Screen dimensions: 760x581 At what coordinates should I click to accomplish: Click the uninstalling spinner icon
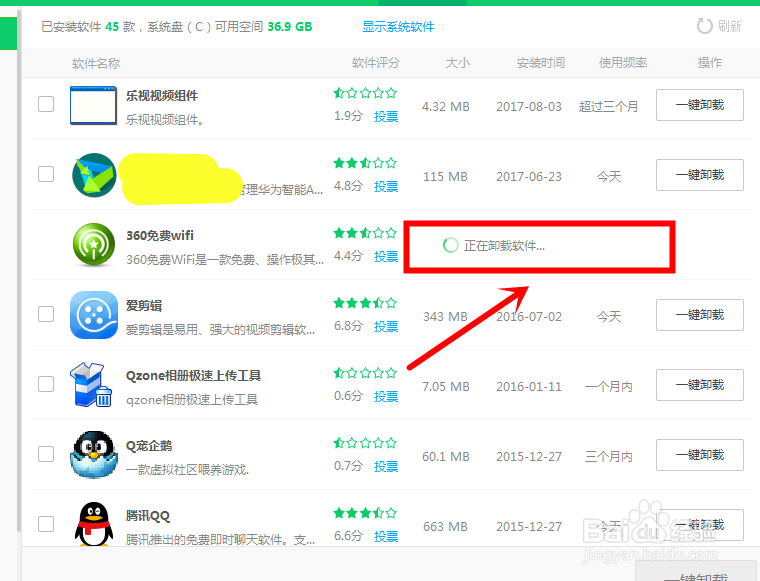click(x=450, y=245)
